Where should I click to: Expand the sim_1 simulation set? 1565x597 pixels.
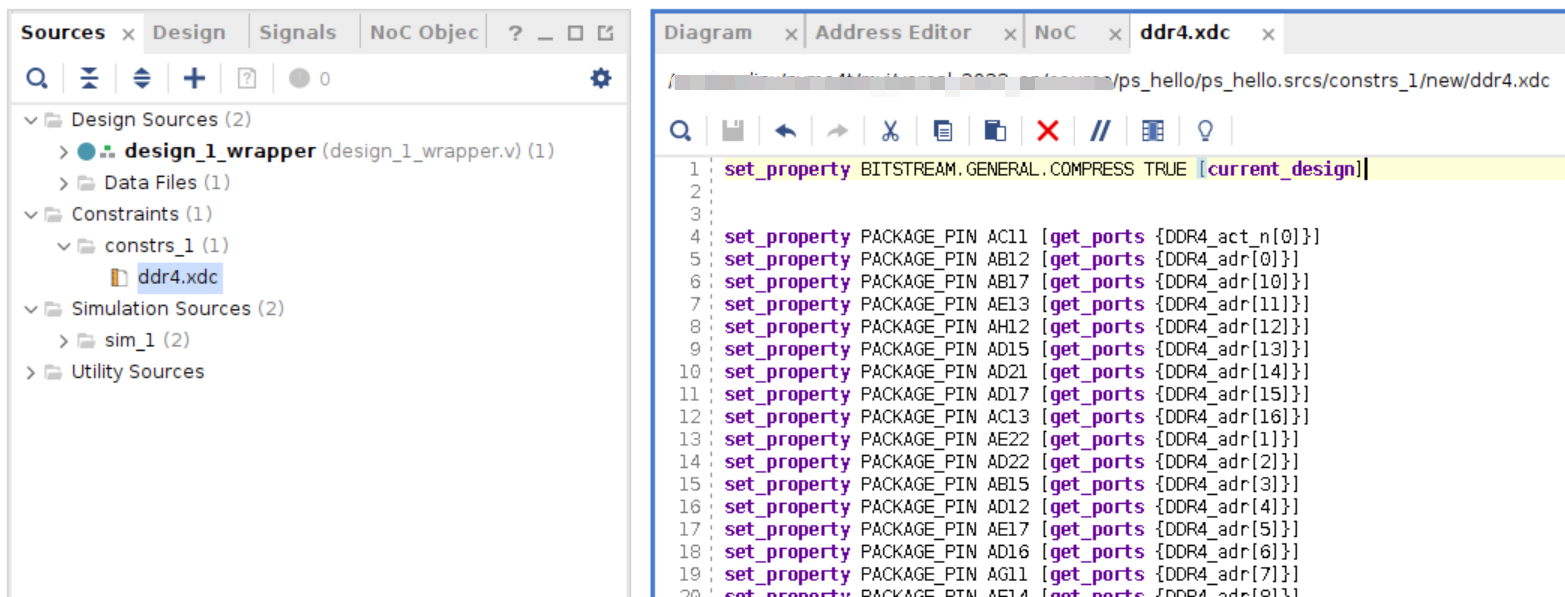[x=63, y=341]
